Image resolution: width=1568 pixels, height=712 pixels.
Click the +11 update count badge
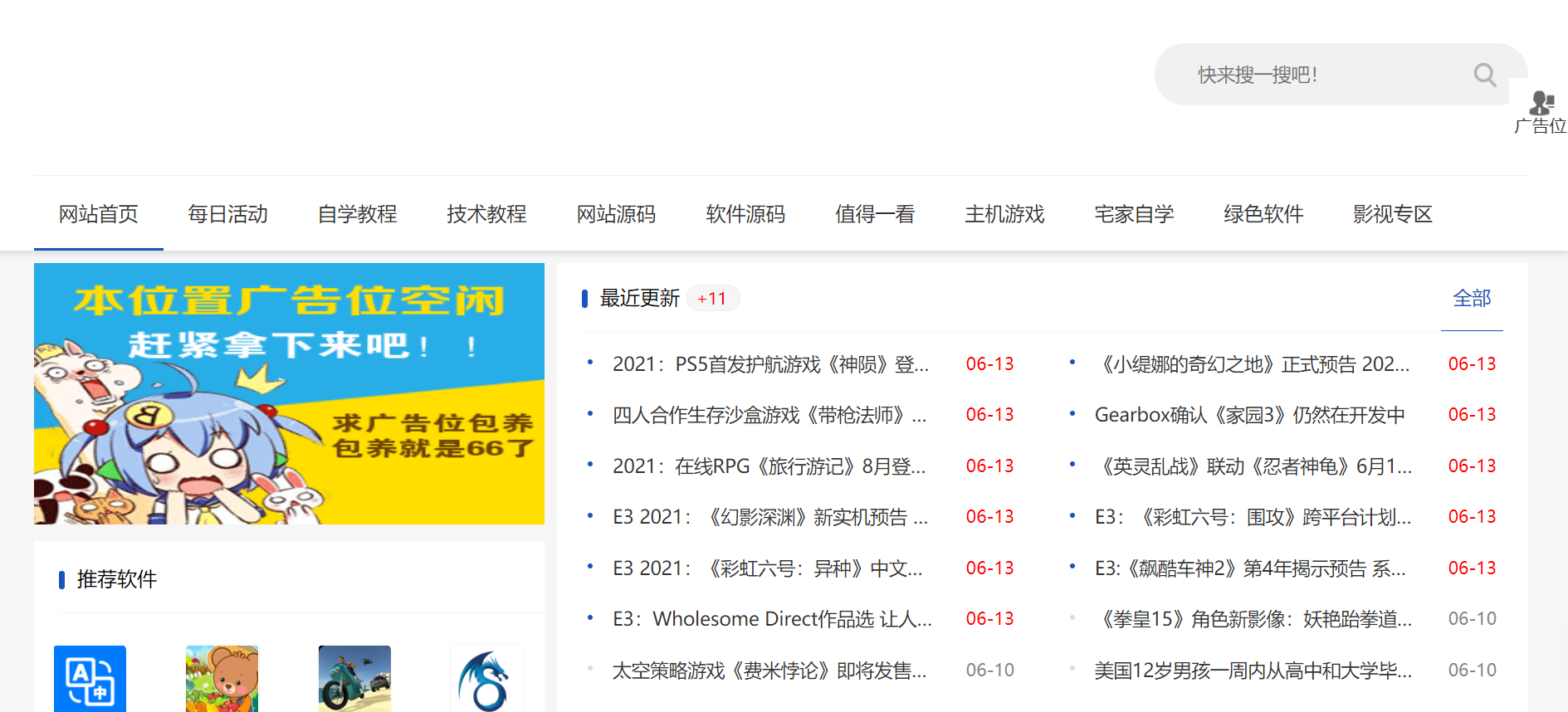coord(712,299)
